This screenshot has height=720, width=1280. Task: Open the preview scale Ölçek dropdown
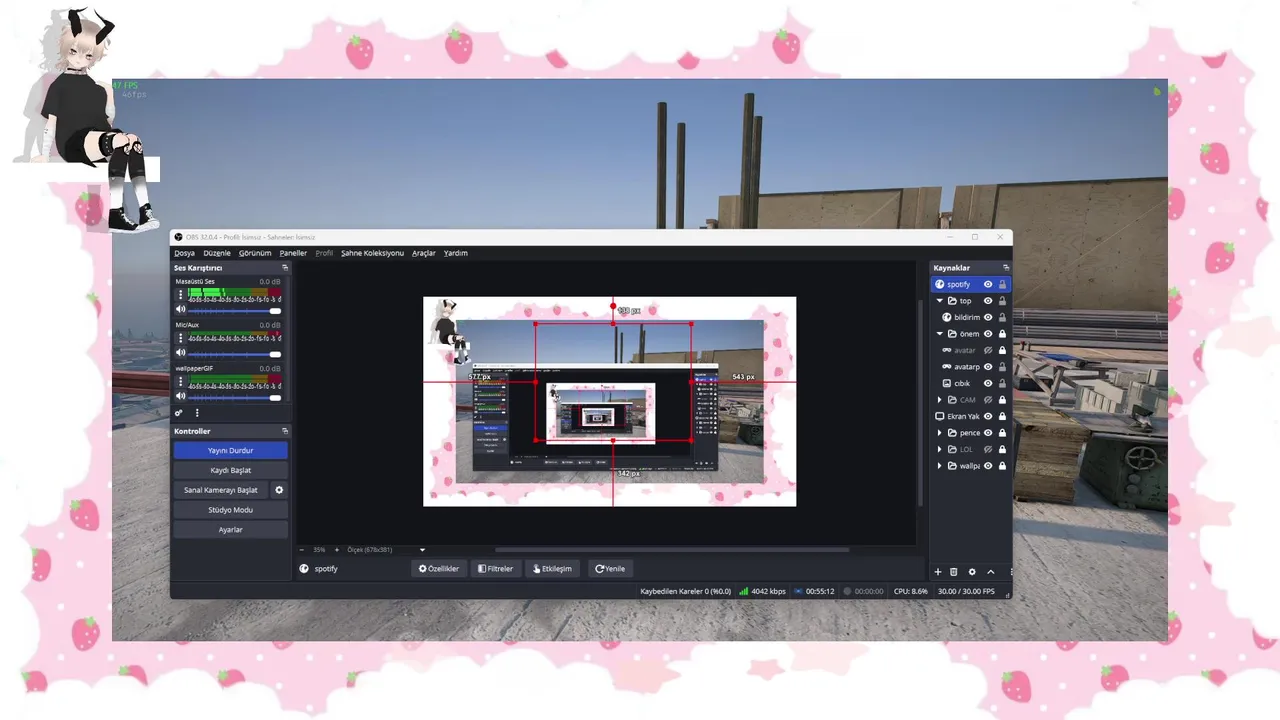point(386,550)
